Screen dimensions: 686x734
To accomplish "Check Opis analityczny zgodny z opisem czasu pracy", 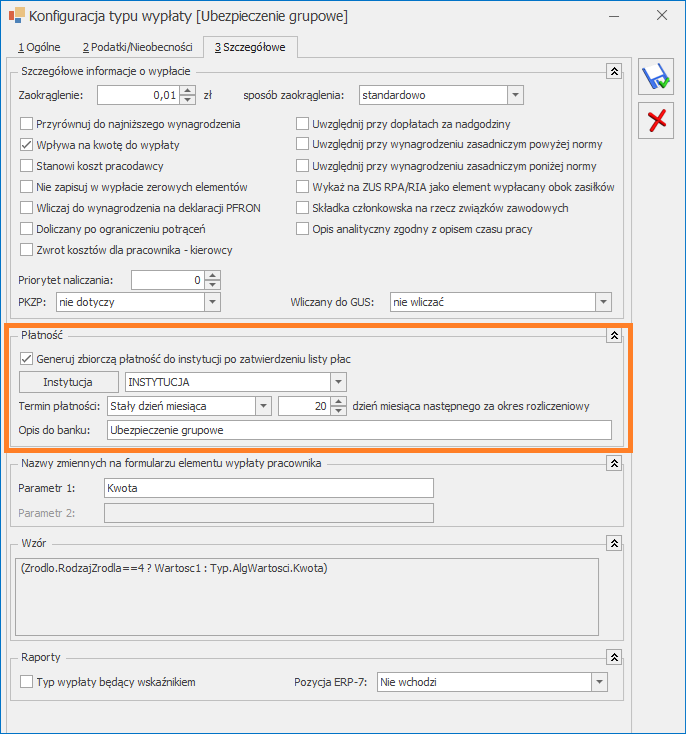I will pos(302,229).
